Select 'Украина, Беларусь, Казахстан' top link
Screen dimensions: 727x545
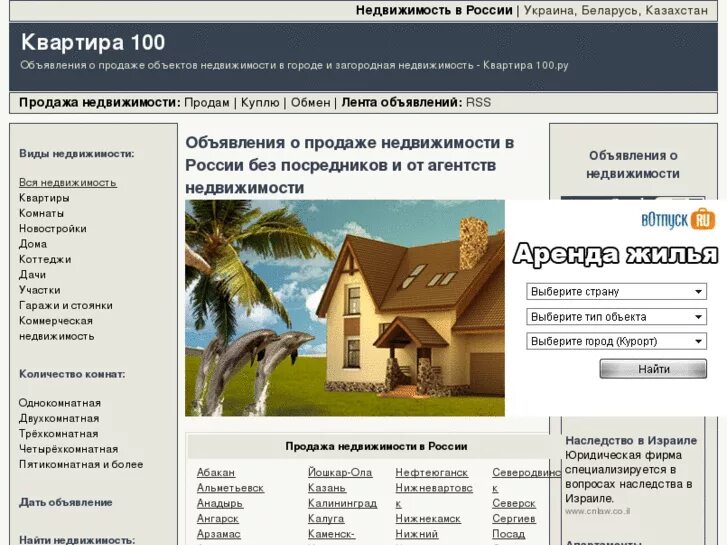click(x=616, y=10)
